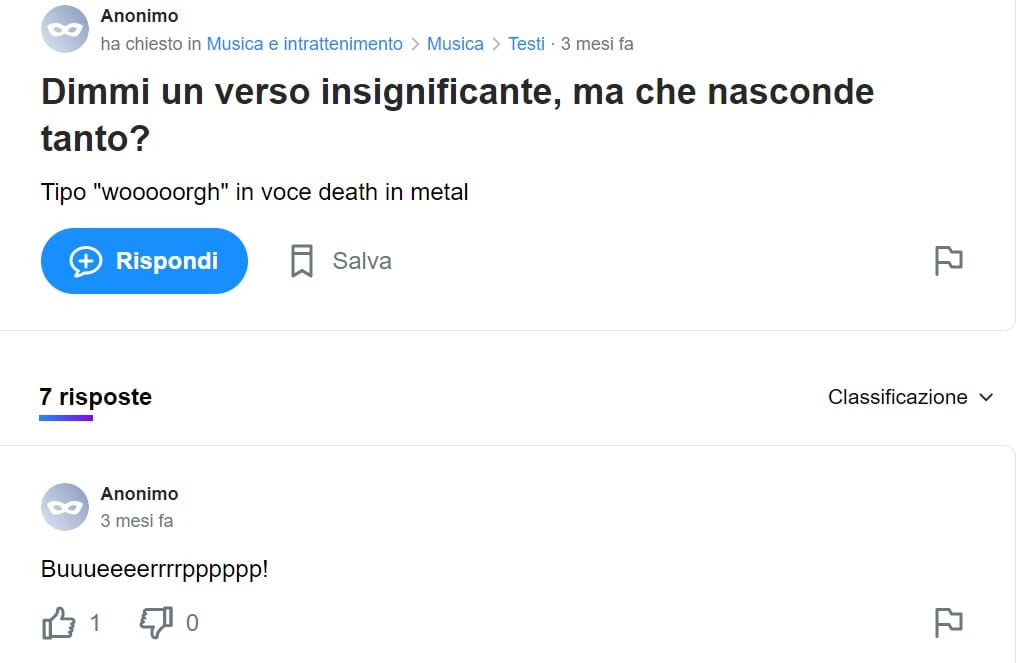Click the "wooooorgh" question description text

tap(254, 192)
